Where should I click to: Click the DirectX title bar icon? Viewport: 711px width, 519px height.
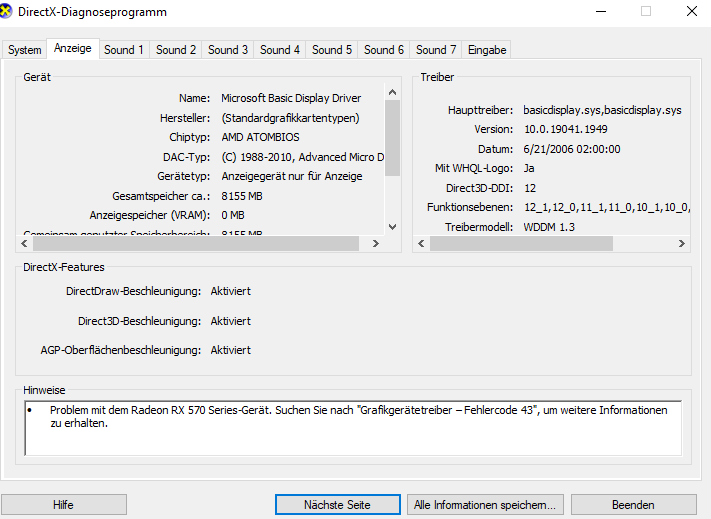[5, 11]
